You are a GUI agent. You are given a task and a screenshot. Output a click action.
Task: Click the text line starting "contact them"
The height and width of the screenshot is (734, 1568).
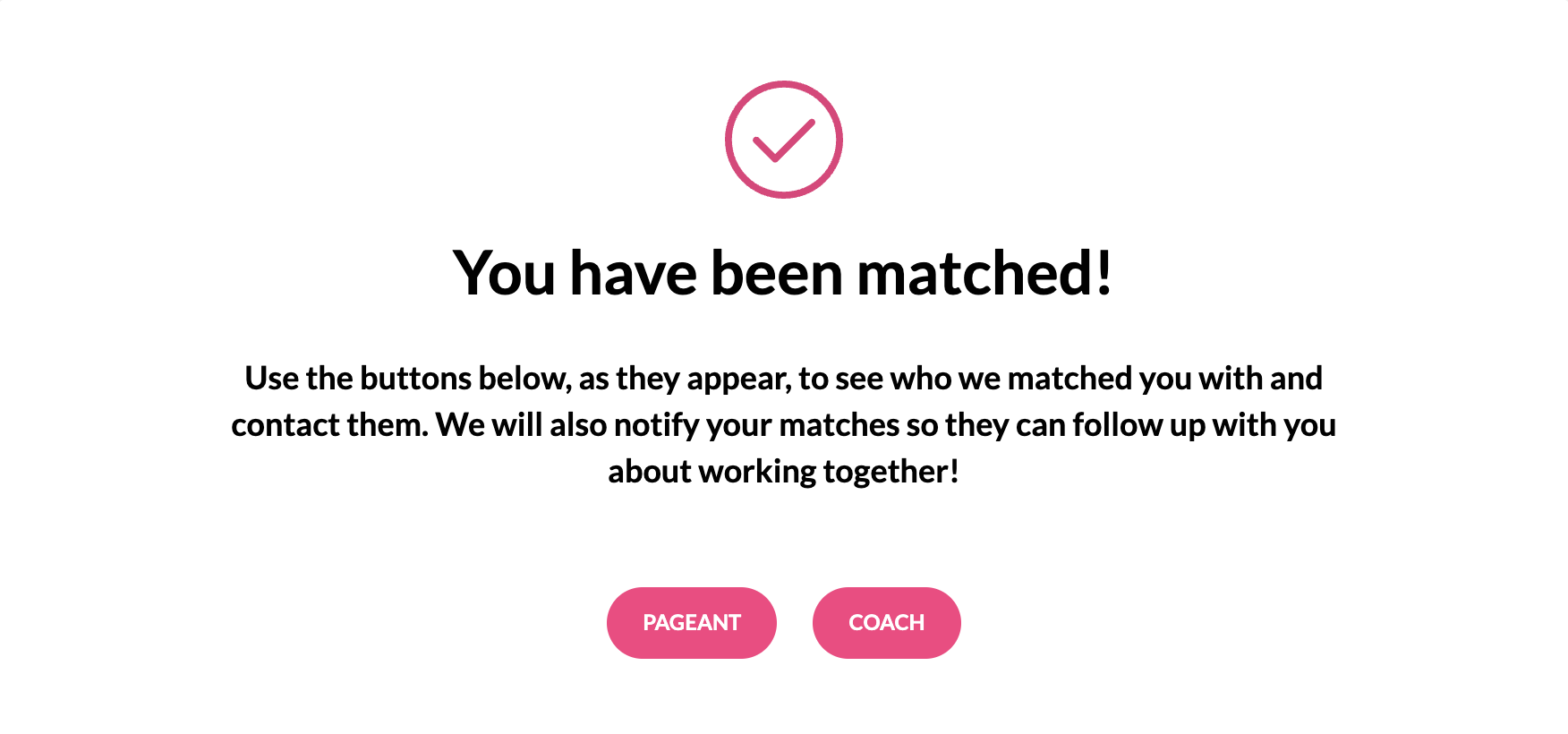coord(783,425)
